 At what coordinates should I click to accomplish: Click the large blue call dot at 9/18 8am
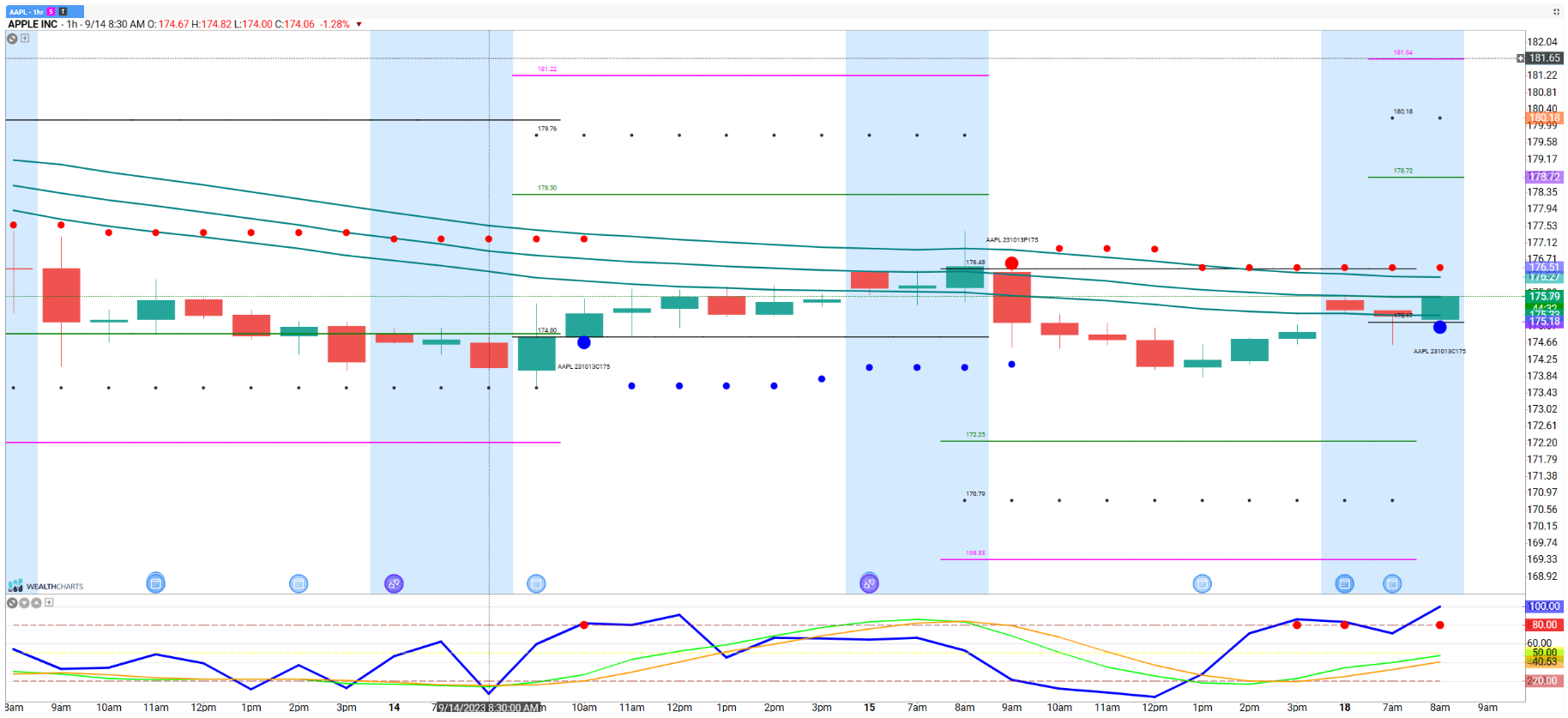click(1440, 327)
